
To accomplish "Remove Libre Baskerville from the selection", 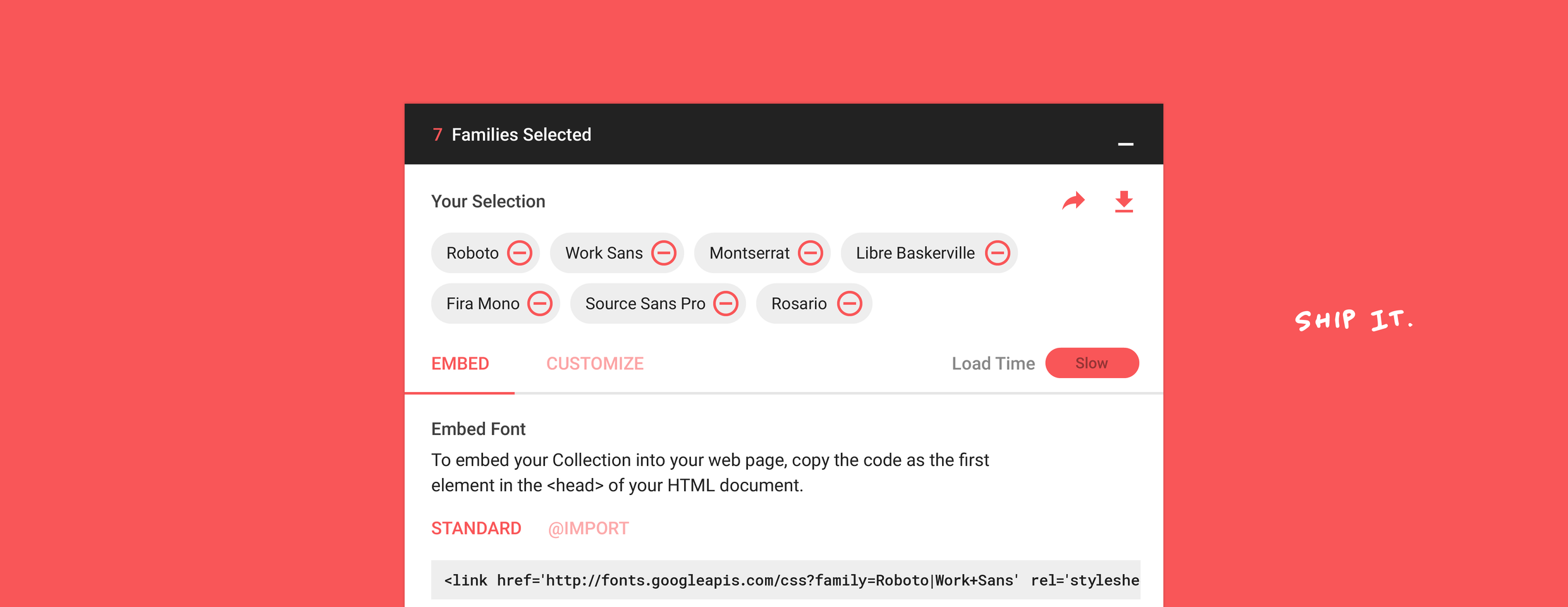I will tap(998, 253).
